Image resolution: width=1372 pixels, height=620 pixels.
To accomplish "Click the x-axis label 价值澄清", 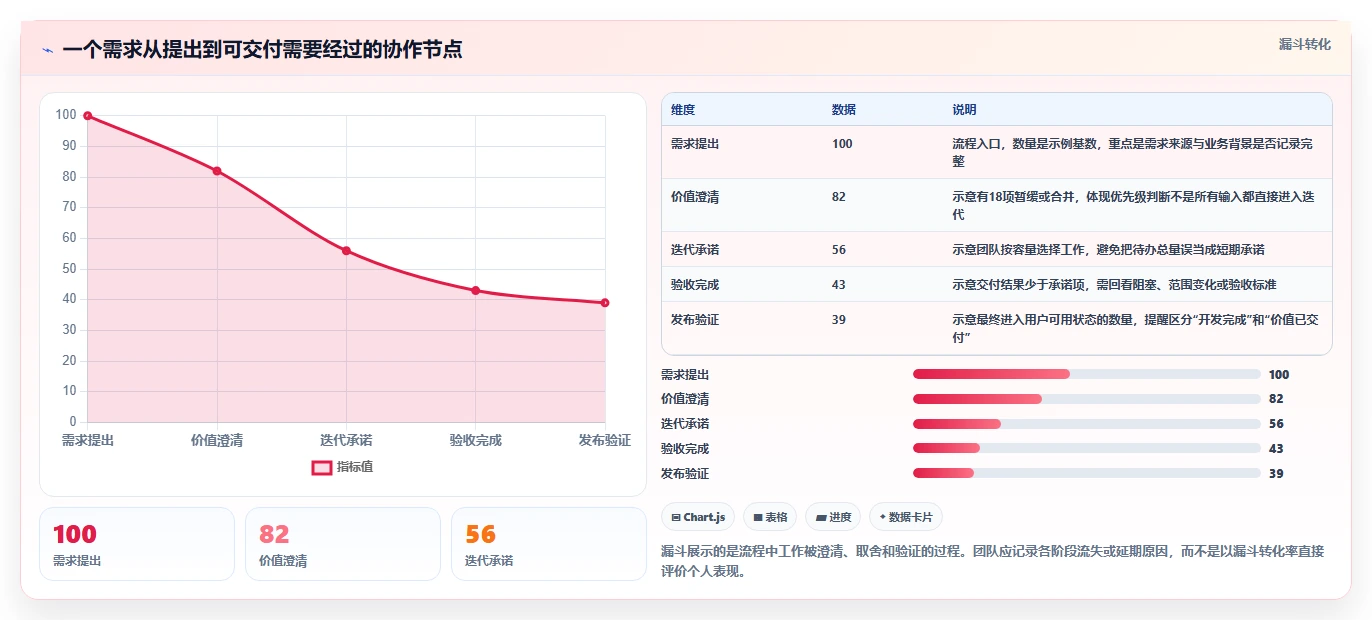I will pyautogui.click(x=217, y=440).
